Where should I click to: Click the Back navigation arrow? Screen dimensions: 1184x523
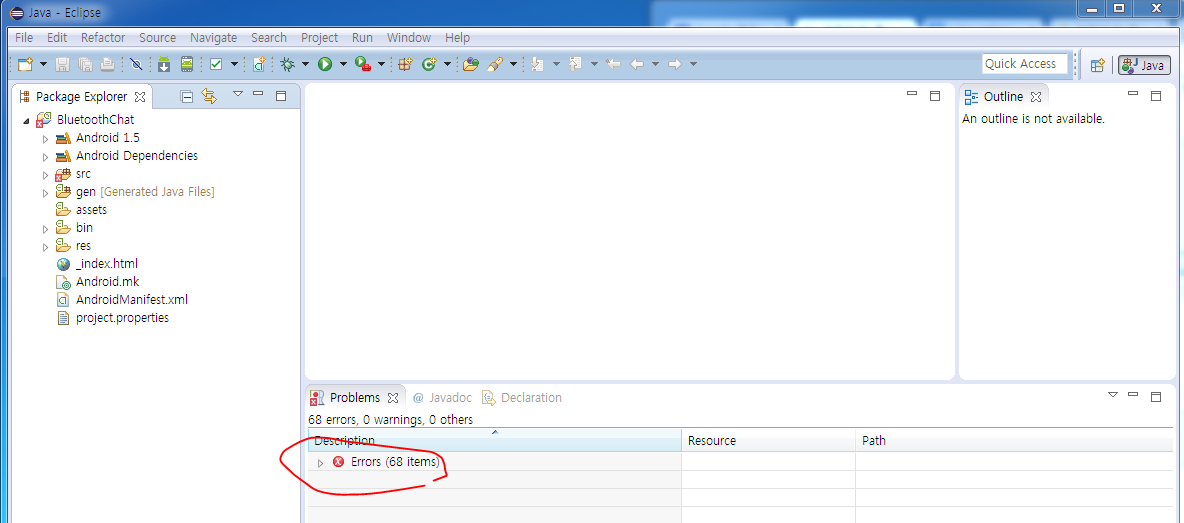[637, 65]
